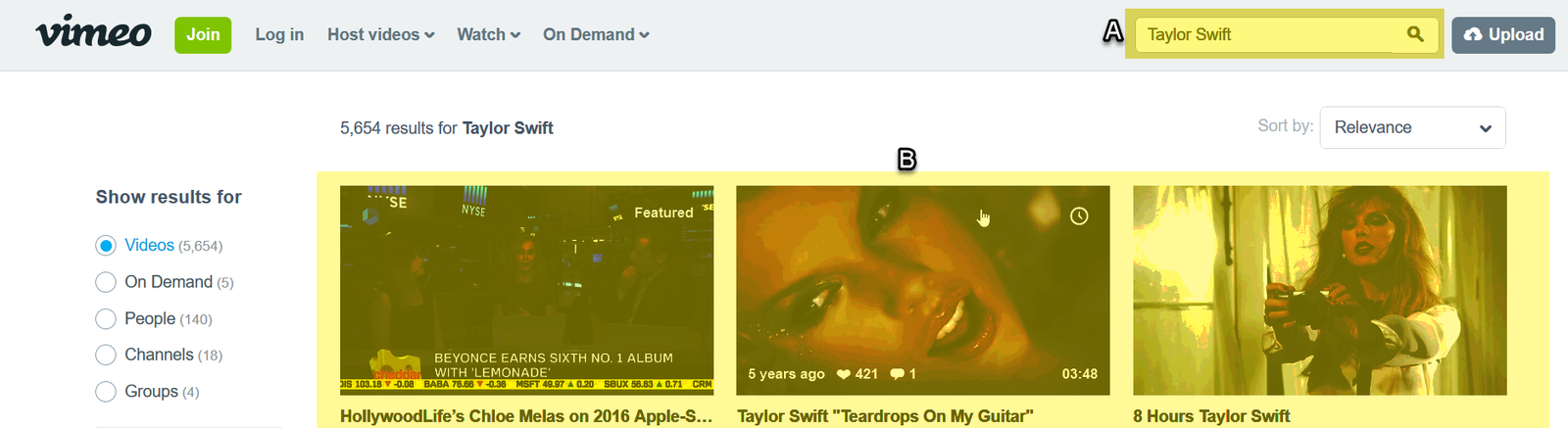
Task: Click the comment bubble icon on Teardrops video
Action: coord(897,374)
